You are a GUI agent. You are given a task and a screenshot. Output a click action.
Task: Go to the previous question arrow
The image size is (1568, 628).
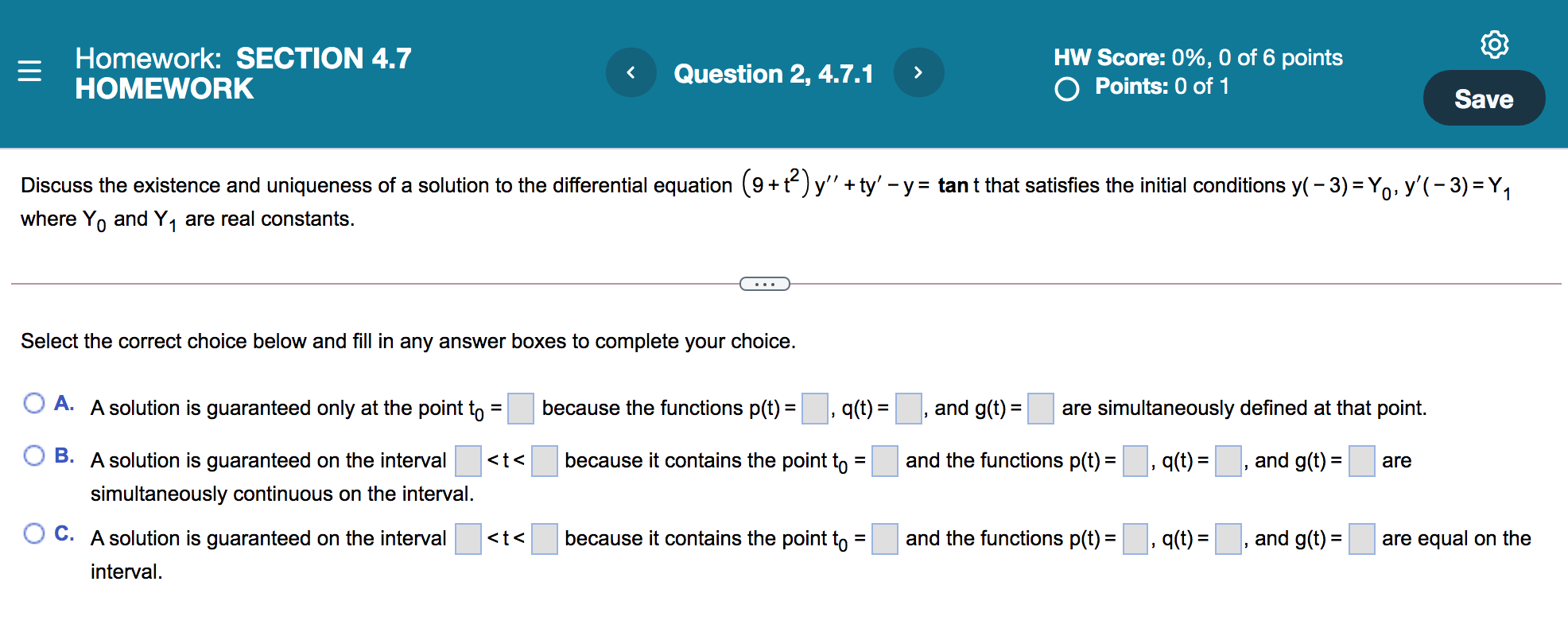click(631, 73)
